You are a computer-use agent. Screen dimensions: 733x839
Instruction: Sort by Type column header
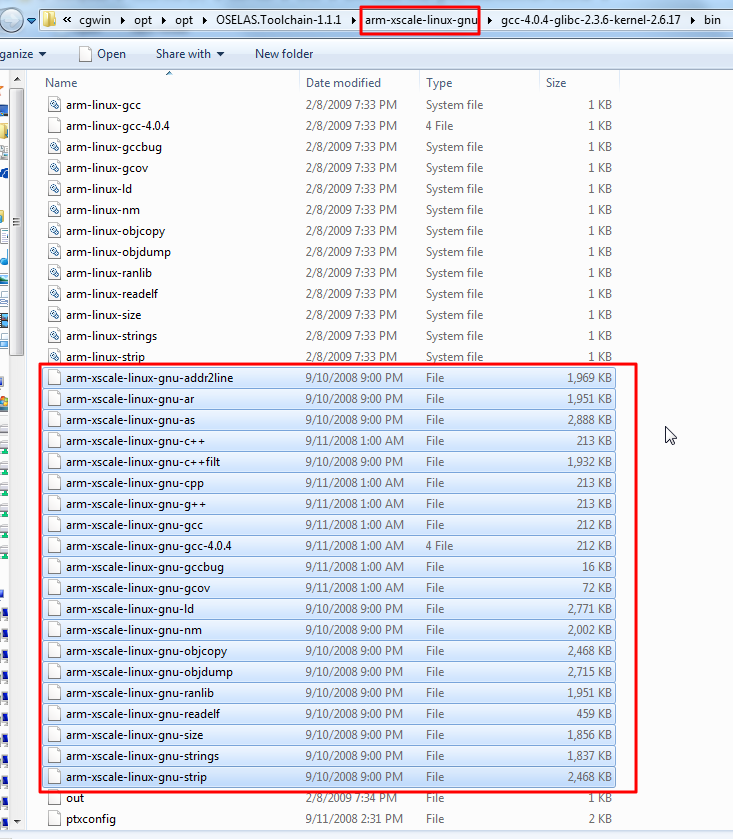click(x=479, y=83)
